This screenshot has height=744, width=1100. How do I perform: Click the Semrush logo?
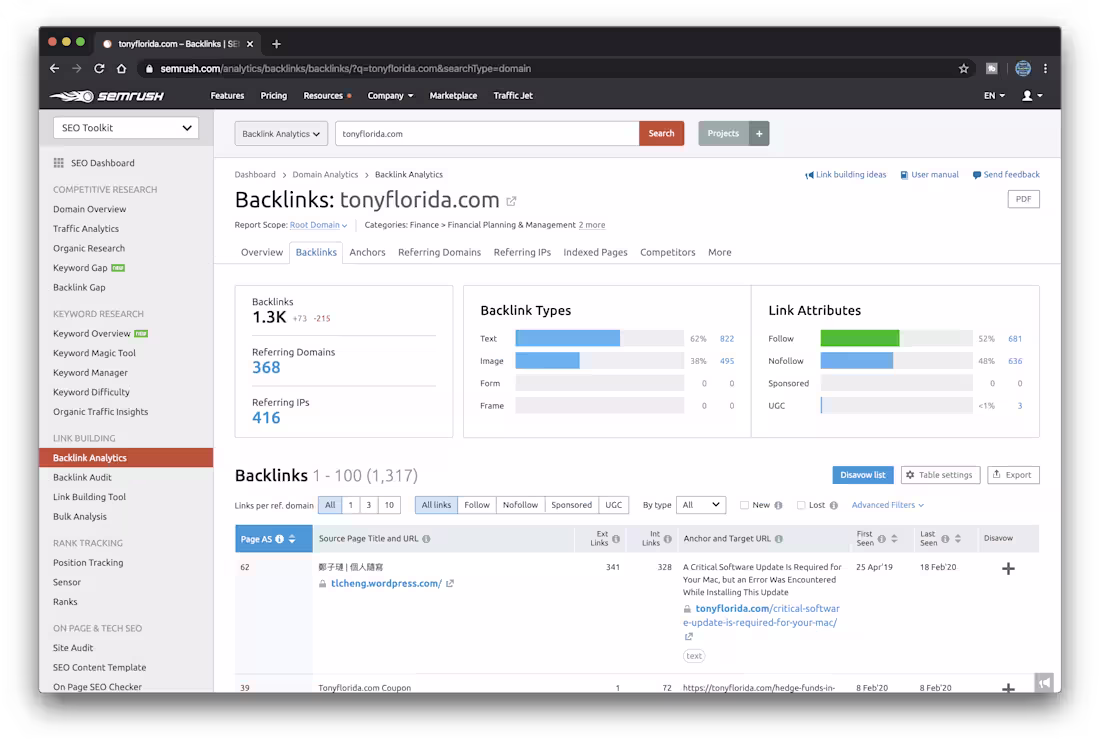tap(107, 96)
